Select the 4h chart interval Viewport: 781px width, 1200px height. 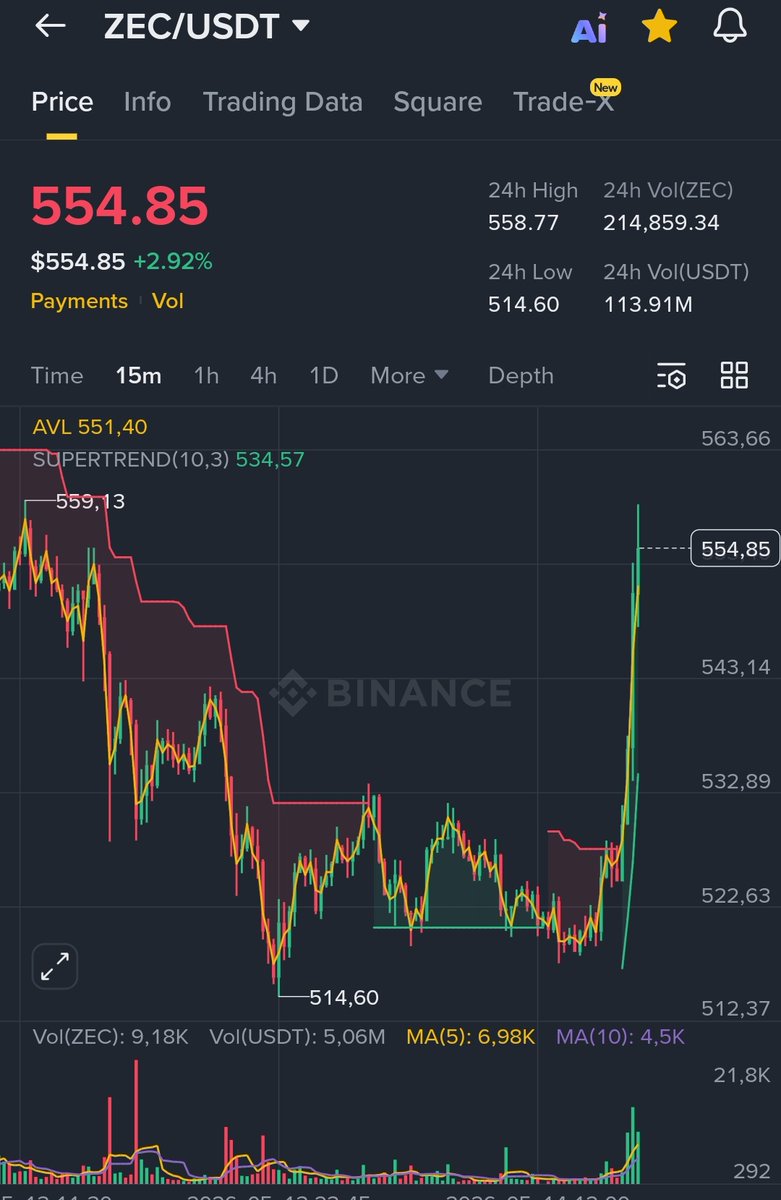pyautogui.click(x=264, y=376)
